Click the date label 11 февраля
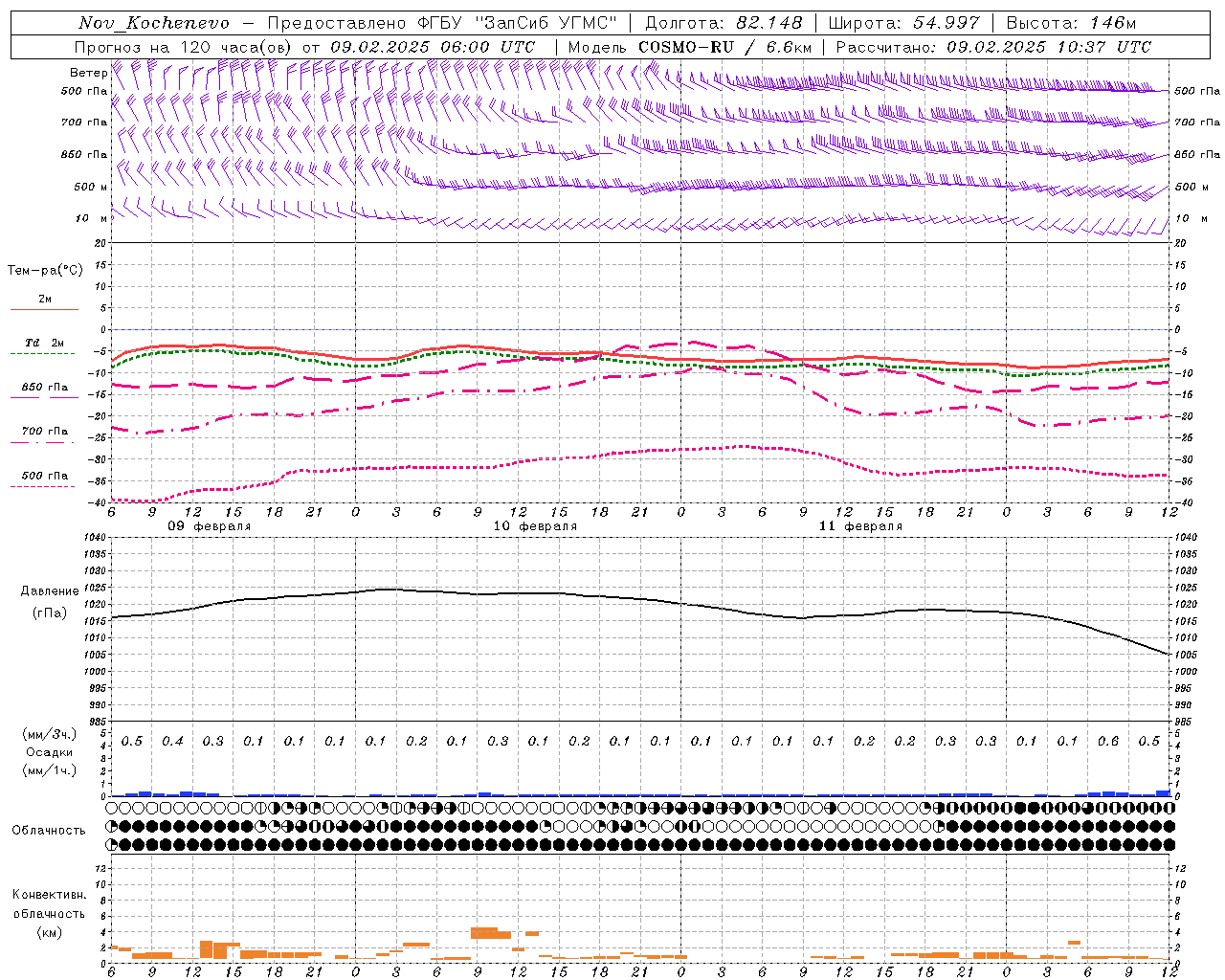Viewport: 1225px width, 980px height. click(860, 526)
